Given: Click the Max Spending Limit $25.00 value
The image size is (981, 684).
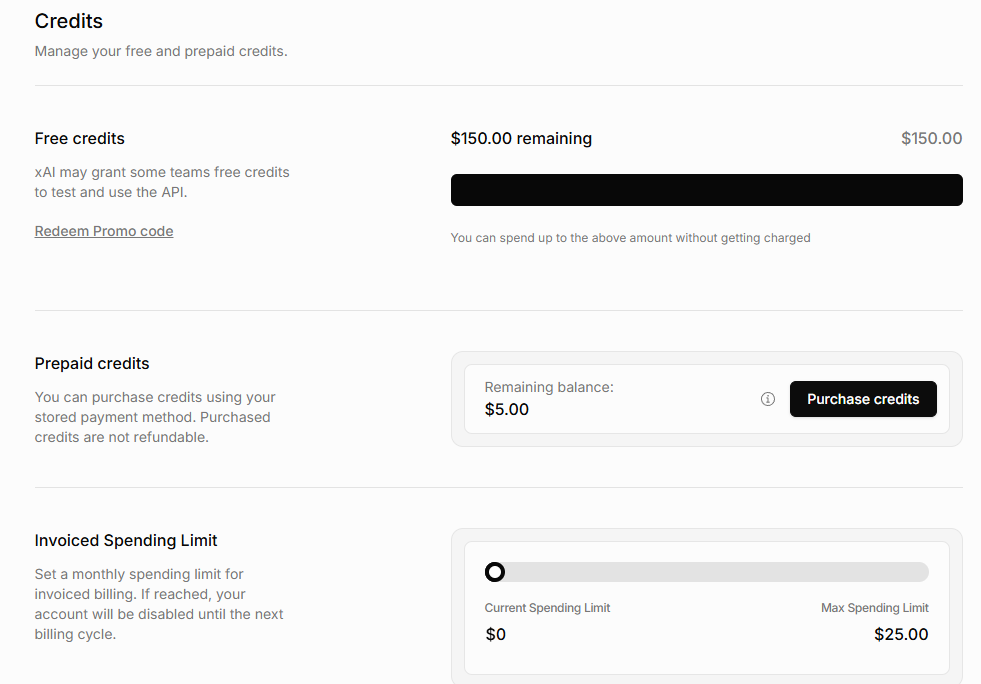Looking at the screenshot, I should [x=901, y=635].
